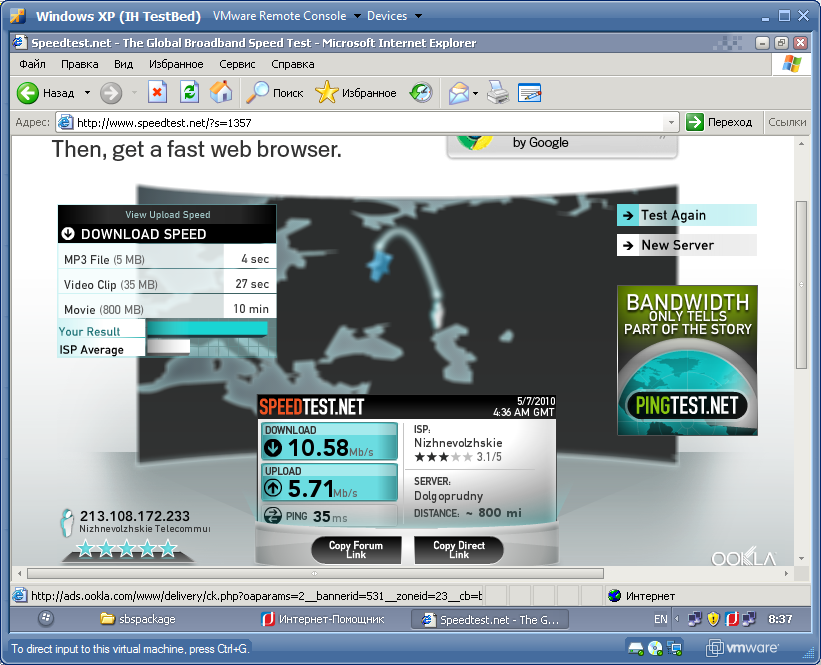Click the Back (Назад) arrow icon

28,93
